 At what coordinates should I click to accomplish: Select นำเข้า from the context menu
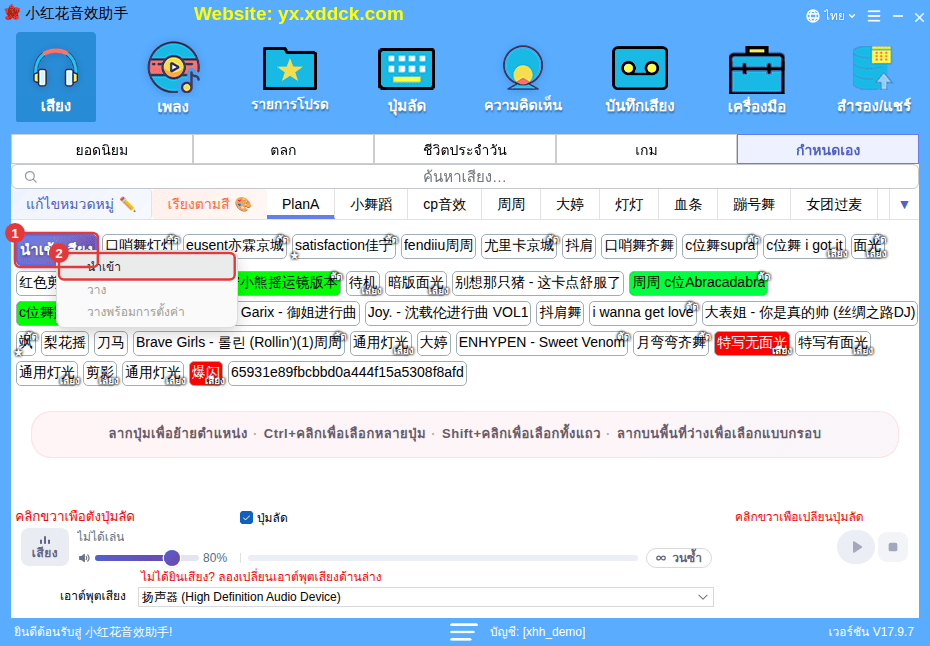tap(147, 266)
